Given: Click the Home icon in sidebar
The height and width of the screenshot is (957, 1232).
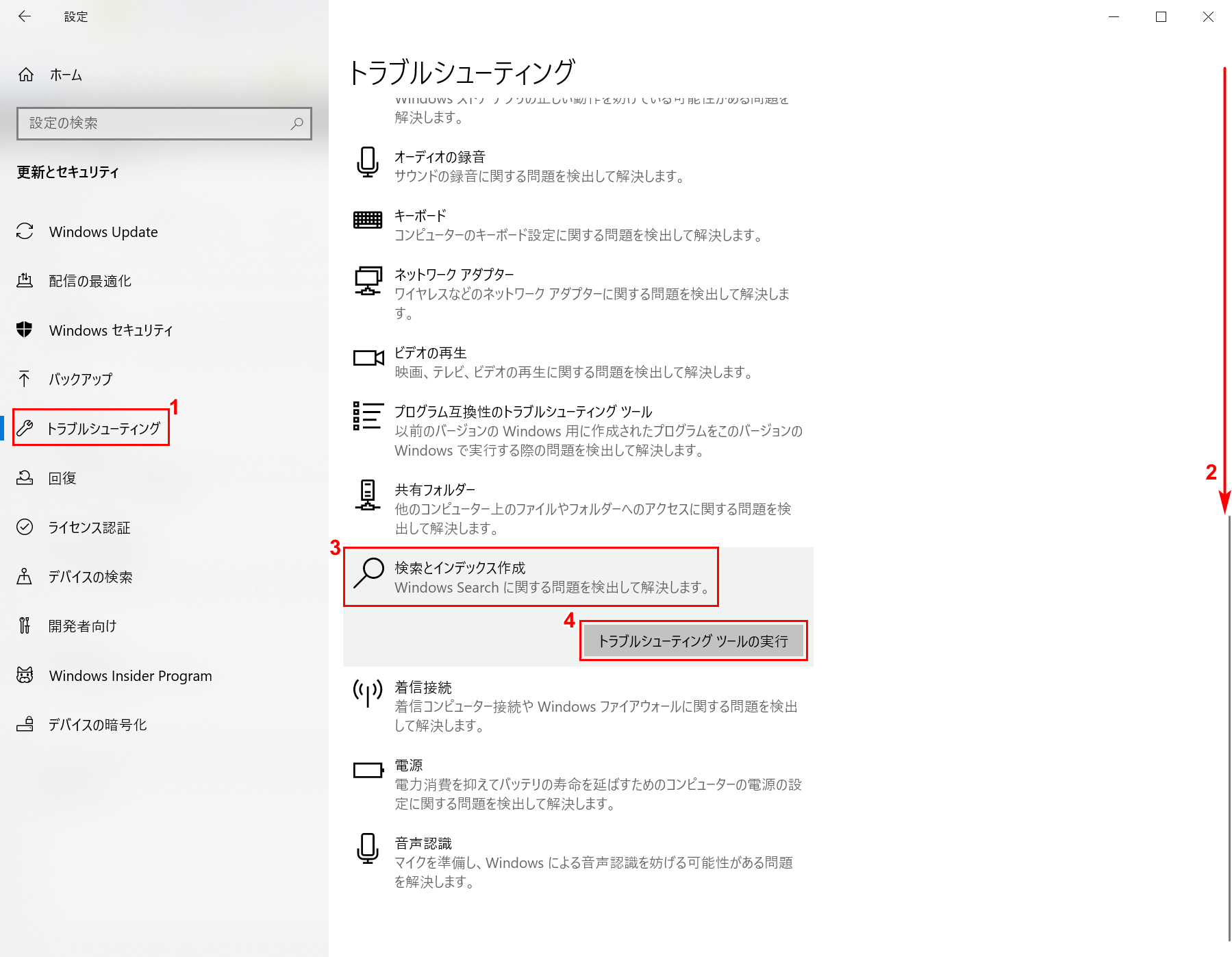Looking at the screenshot, I should tap(26, 75).
